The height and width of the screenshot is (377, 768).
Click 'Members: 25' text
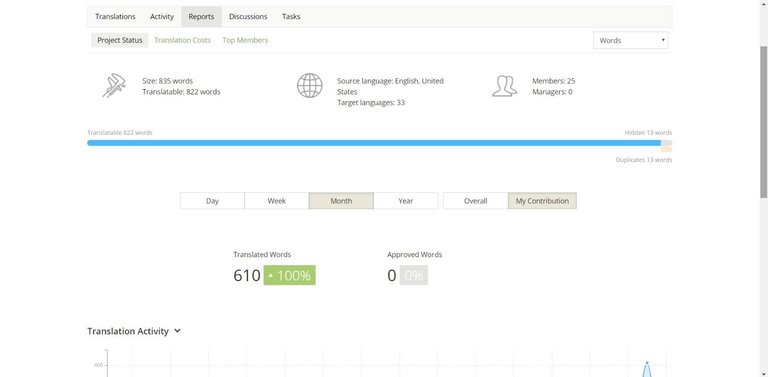553,81
